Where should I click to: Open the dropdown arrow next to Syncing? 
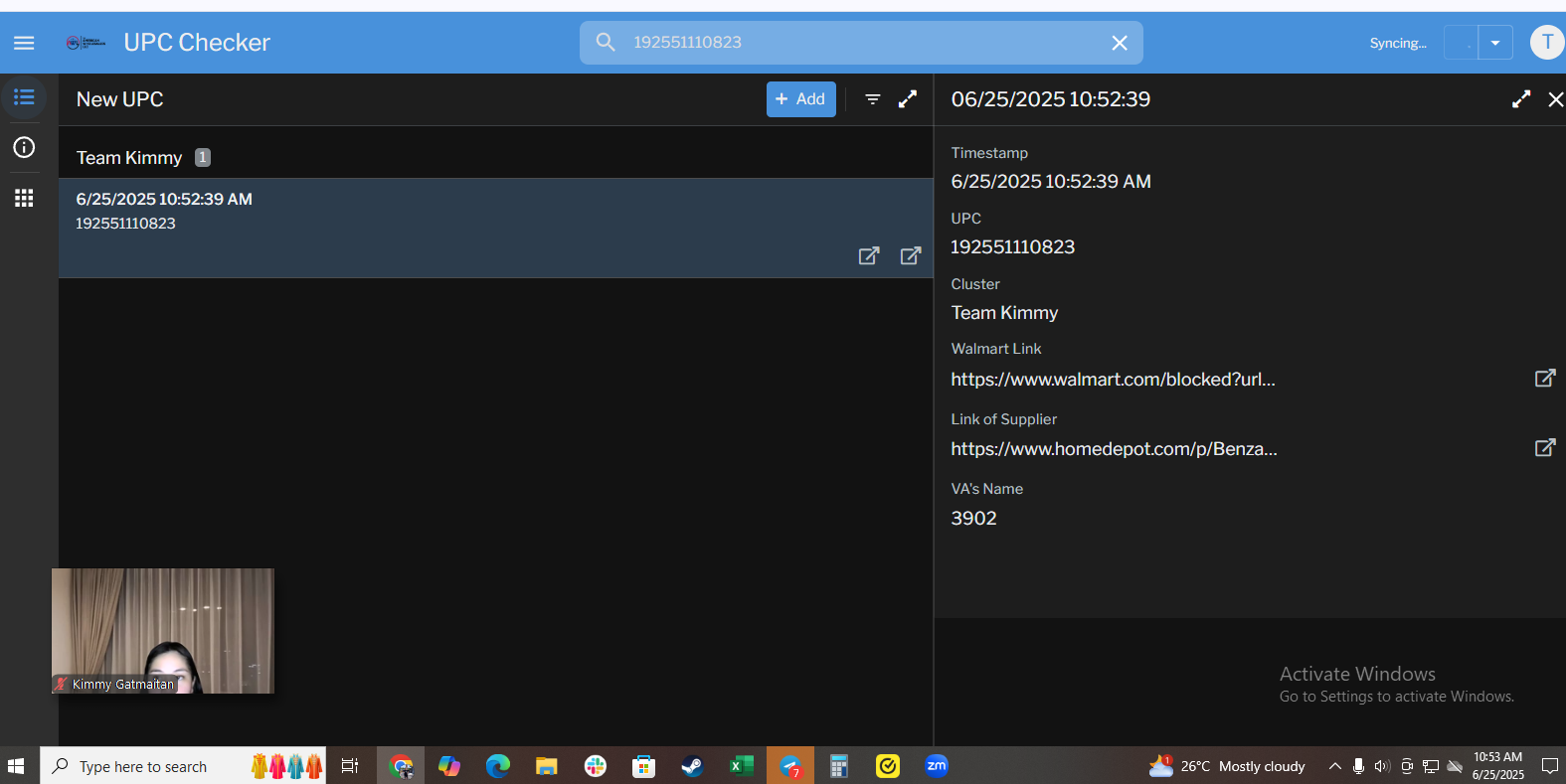point(1494,43)
